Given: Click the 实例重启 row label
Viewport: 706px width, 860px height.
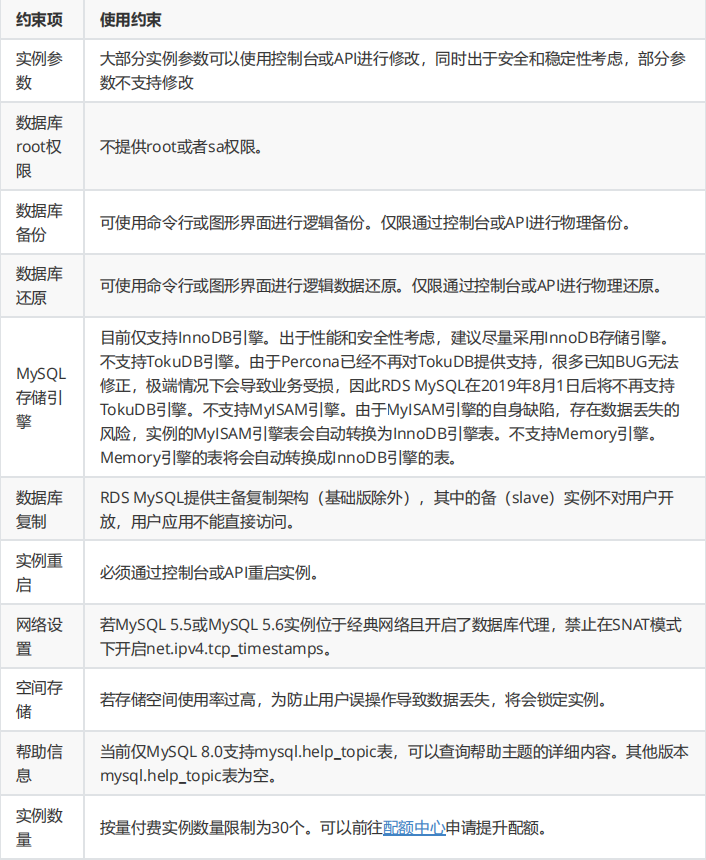Looking at the screenshot, I should [x=39, y=573].
